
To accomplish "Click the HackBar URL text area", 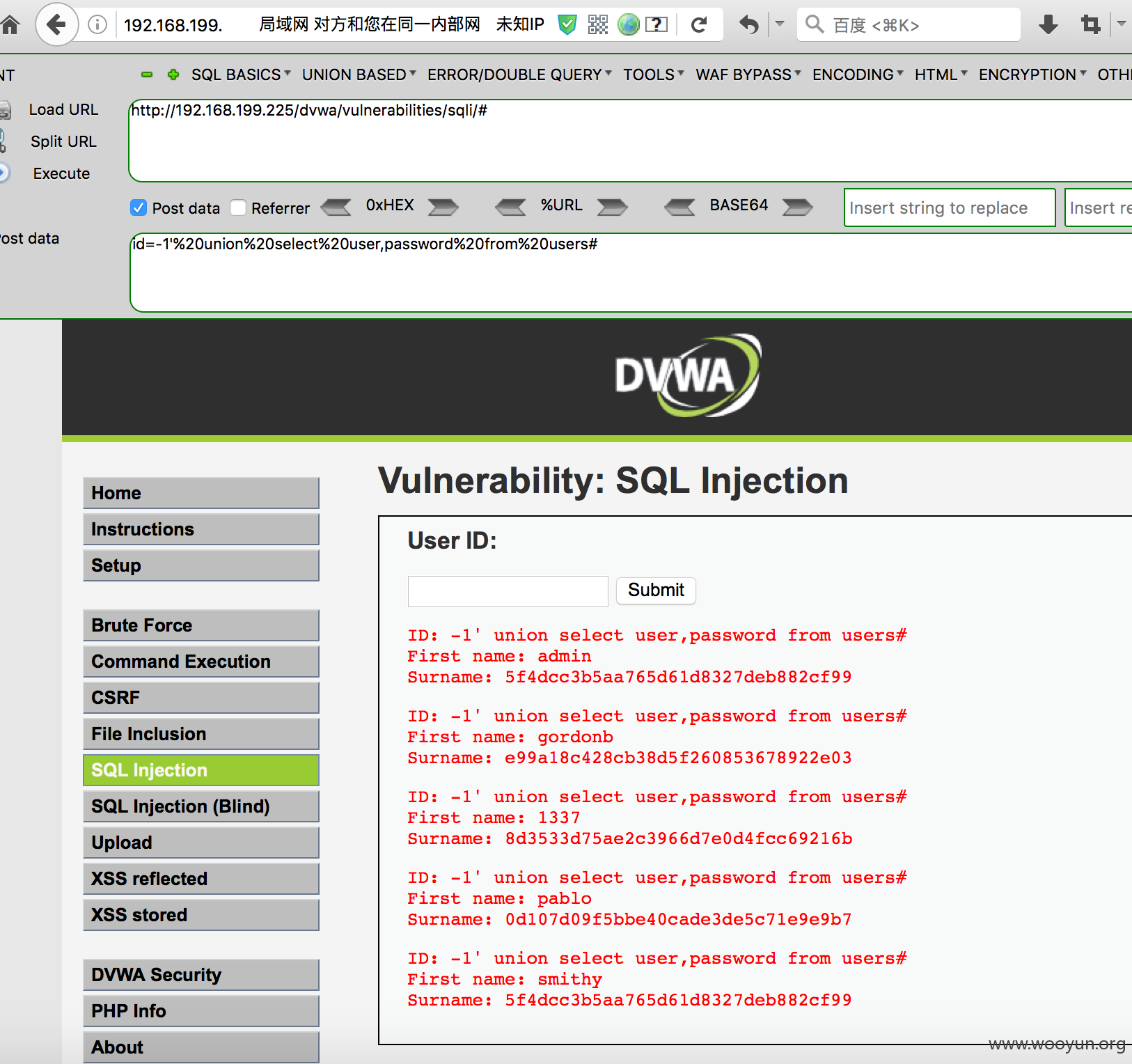I will (x=630, y=141).
